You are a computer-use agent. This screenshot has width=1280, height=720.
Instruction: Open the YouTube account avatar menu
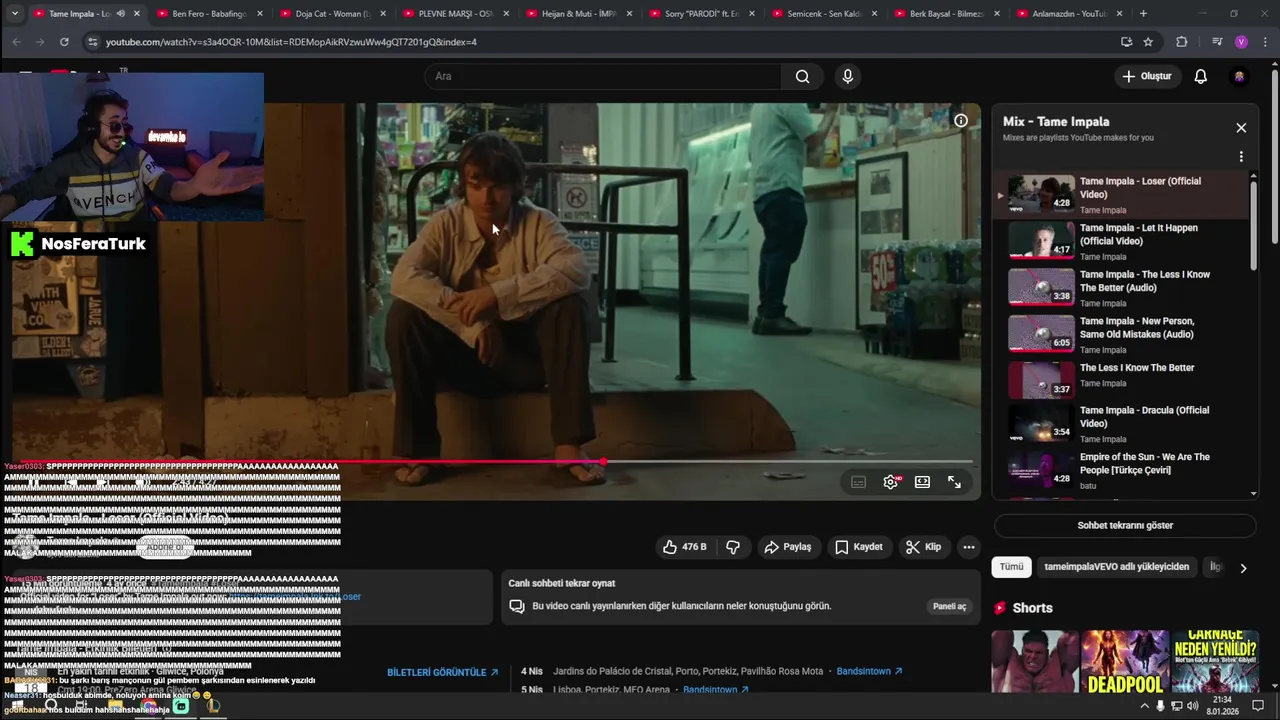(x=1240, y=76)
